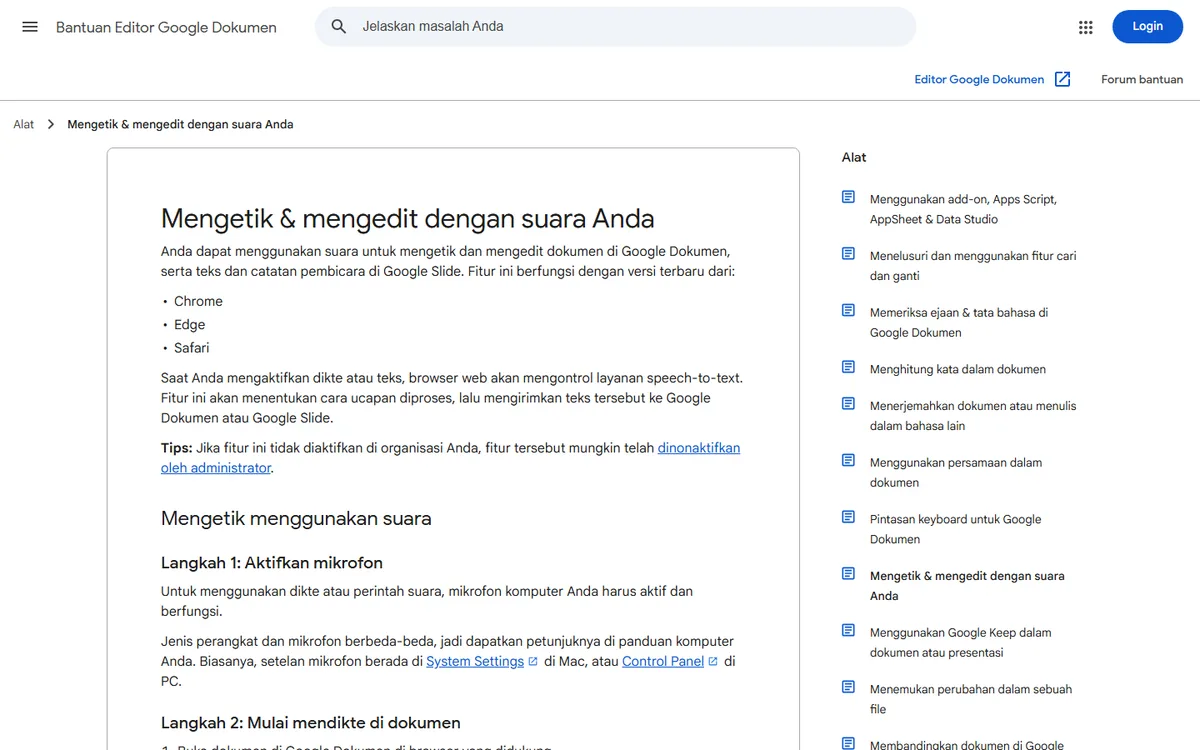This screenshot has height=750, width=1200.
Task: Click the Mengetik & mengedit dengan suara Anda heading
Action: [x=408, y=218]
